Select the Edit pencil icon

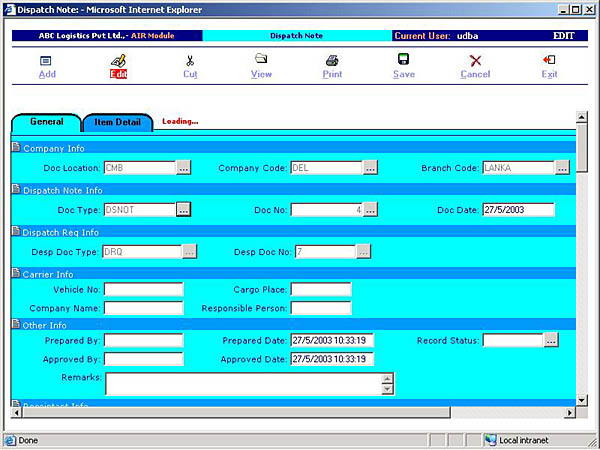click(118, 60)
